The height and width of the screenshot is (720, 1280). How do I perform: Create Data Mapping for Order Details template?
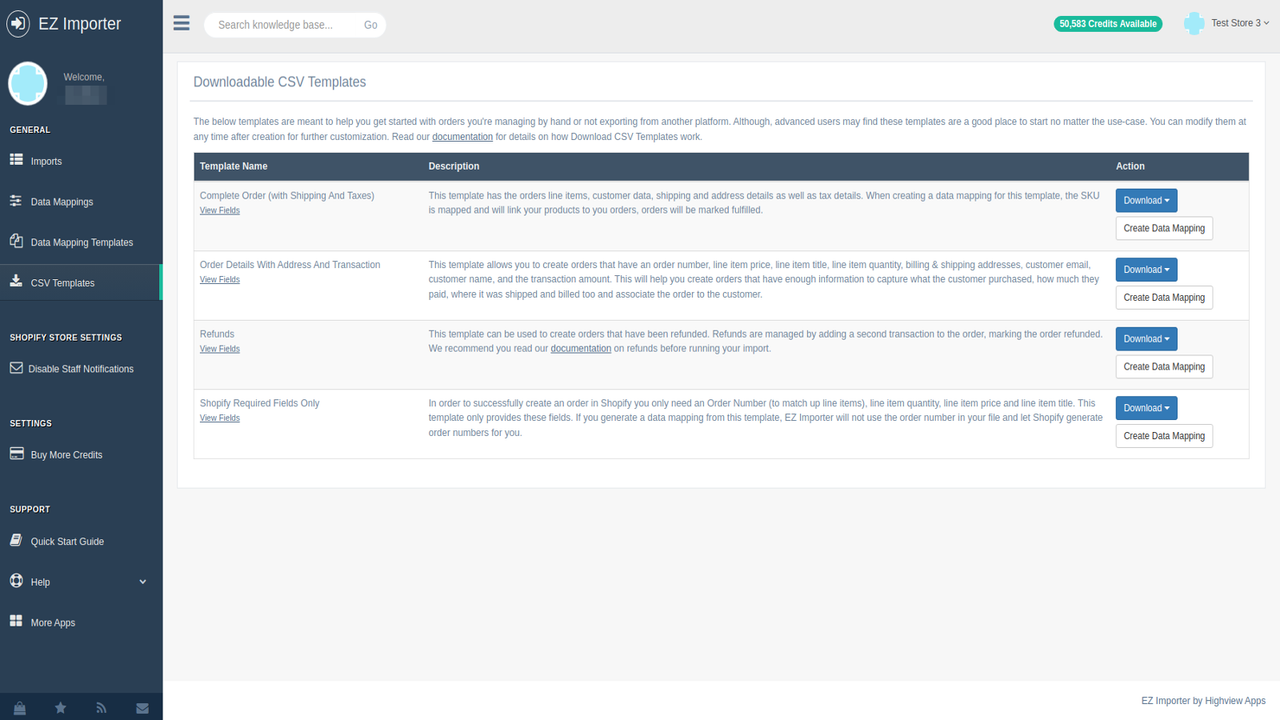(1164, 297)
